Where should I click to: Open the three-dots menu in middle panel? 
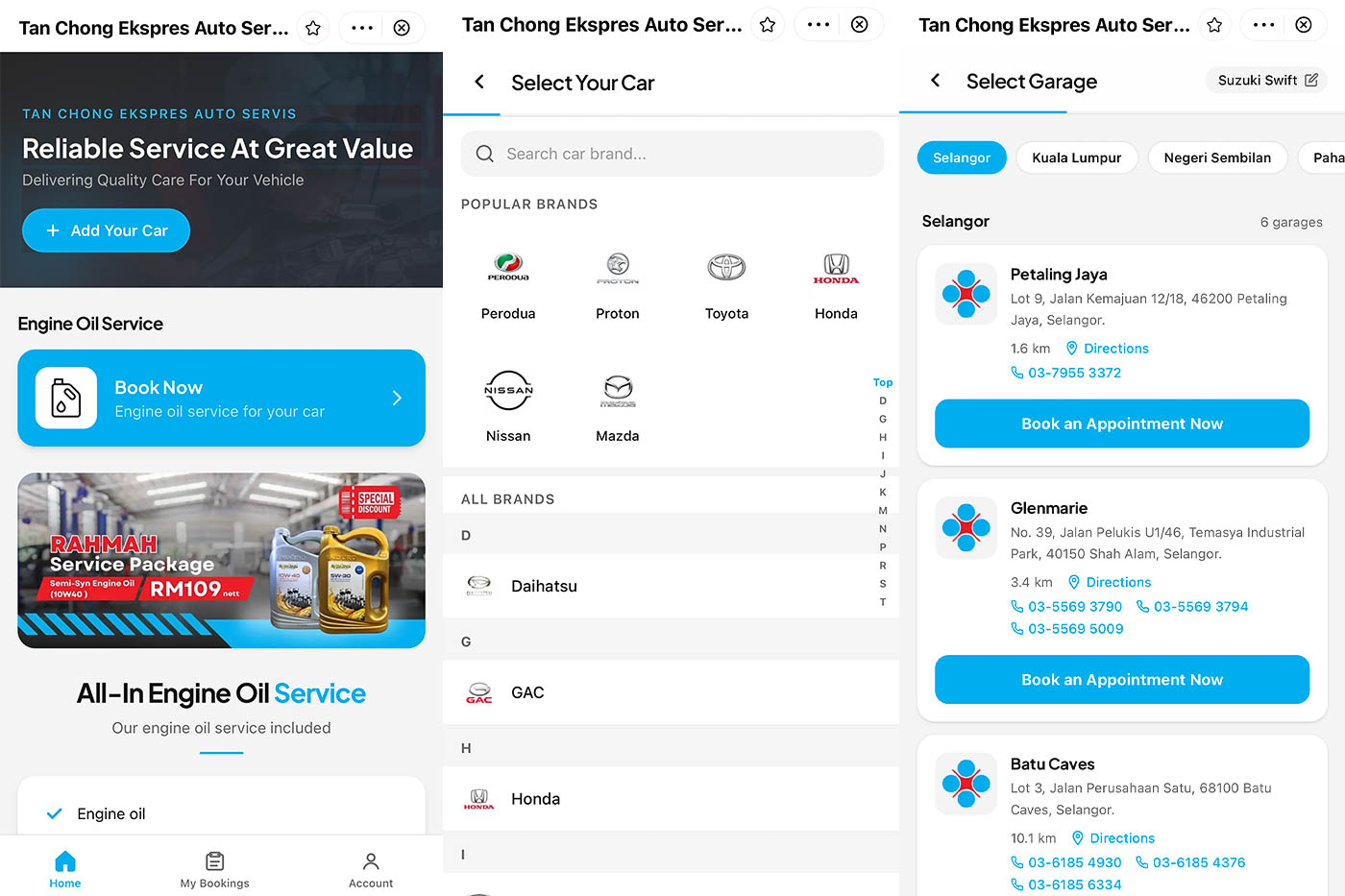819,25
